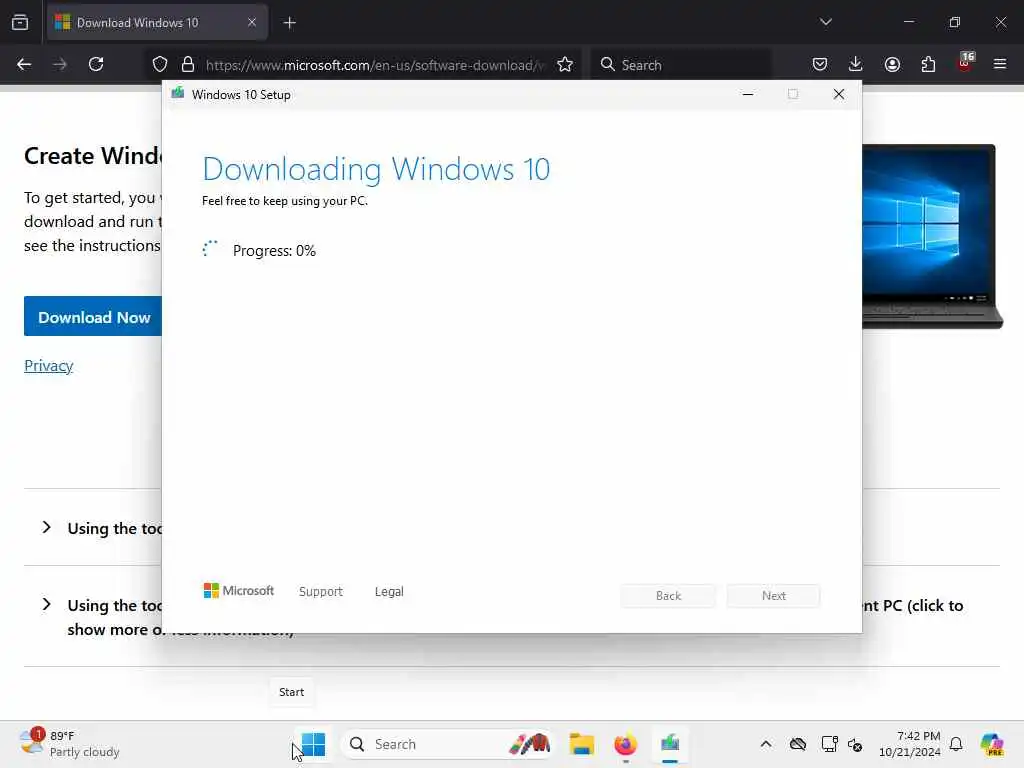Click Firefox back arrow button

(x=24, y=64)
